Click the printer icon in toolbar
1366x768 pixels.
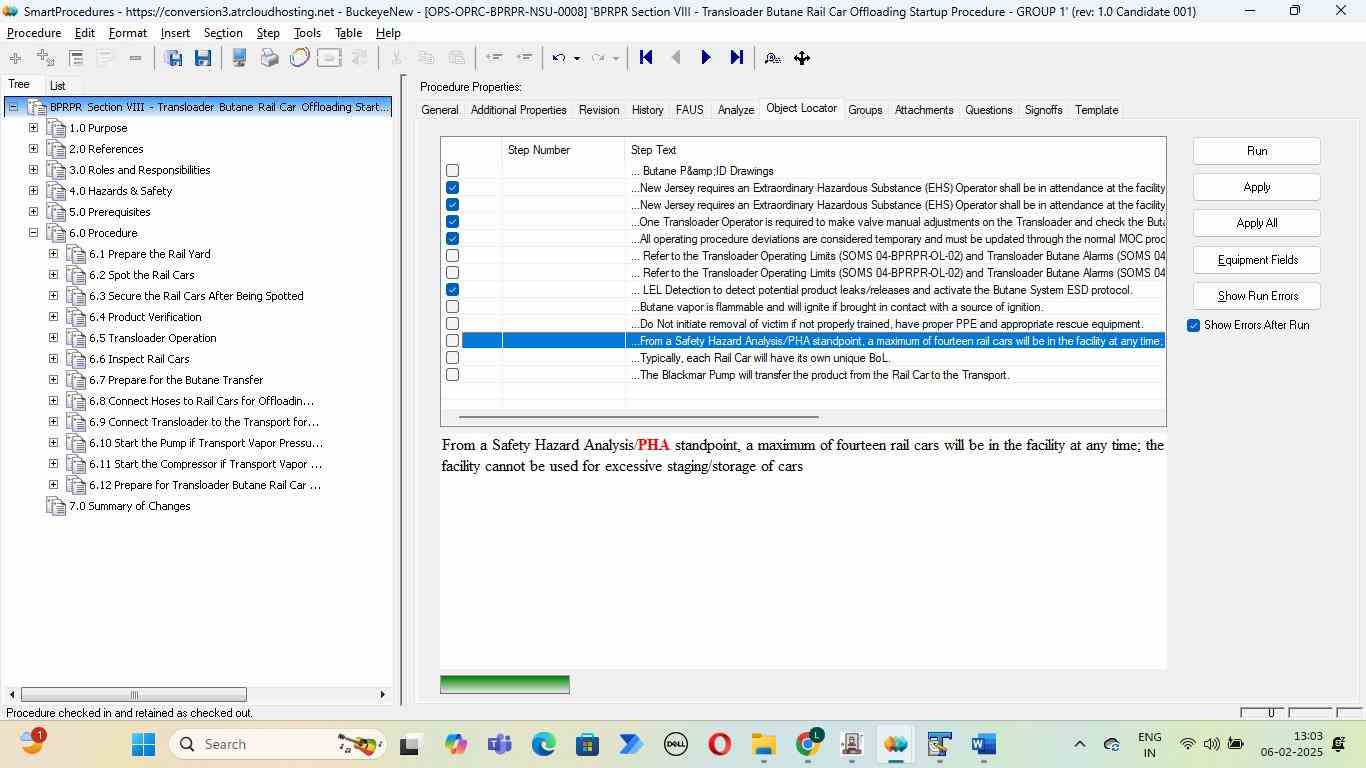click(269, 58)
